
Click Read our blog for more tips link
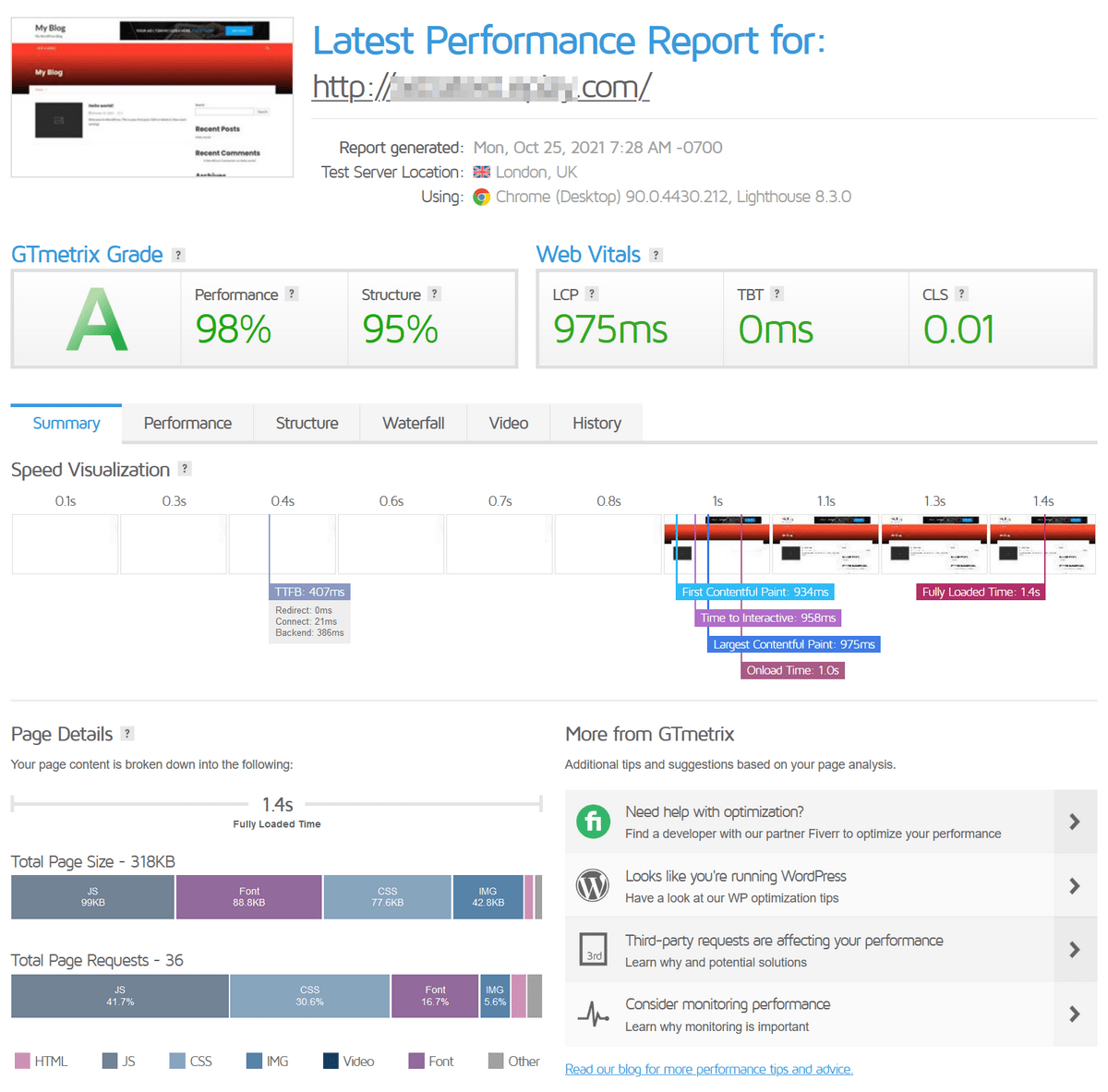click(709, 1069)
